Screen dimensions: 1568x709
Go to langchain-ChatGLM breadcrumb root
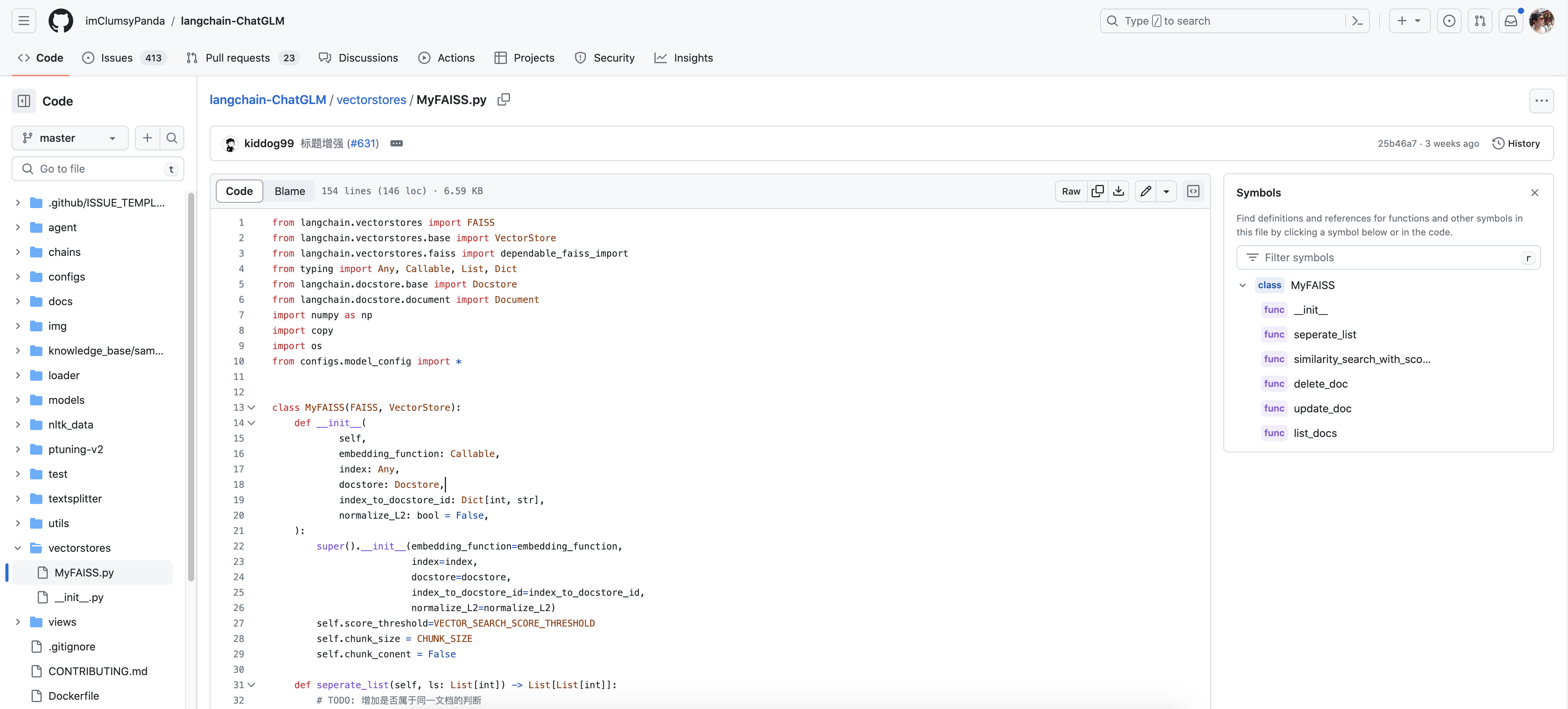(268, 100)
